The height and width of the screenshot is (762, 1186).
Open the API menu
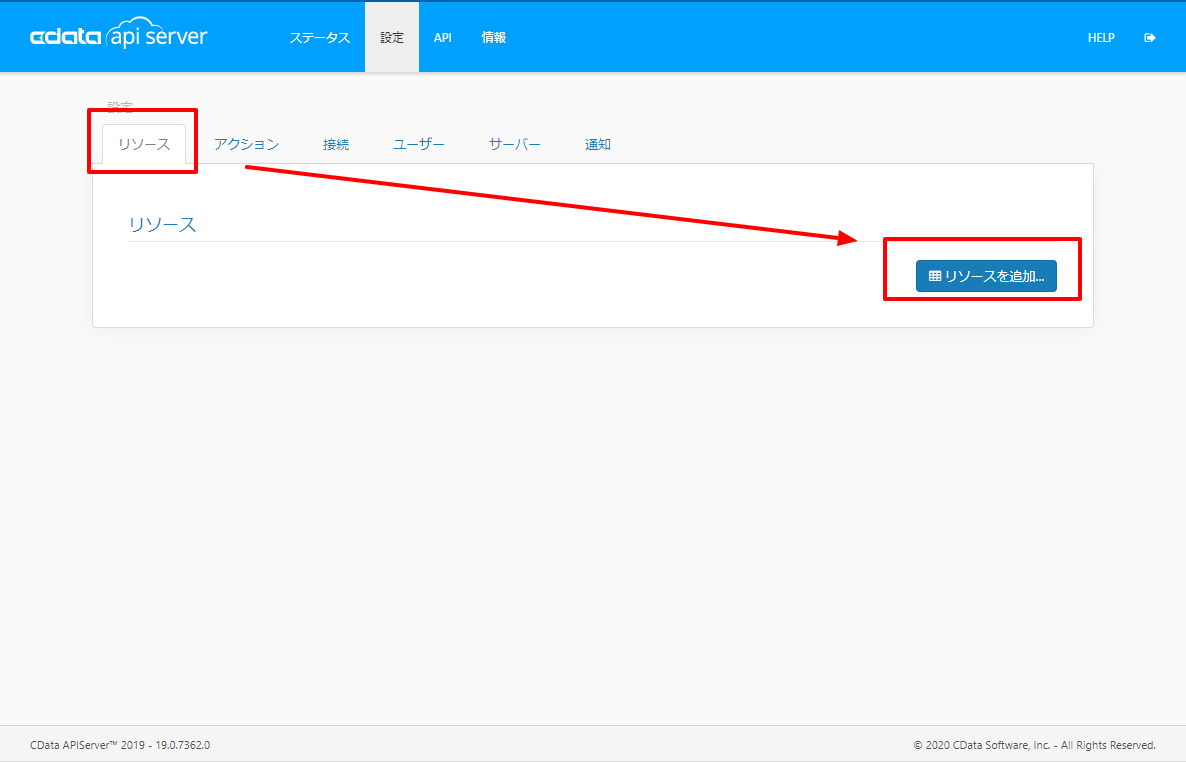point(442,38)
